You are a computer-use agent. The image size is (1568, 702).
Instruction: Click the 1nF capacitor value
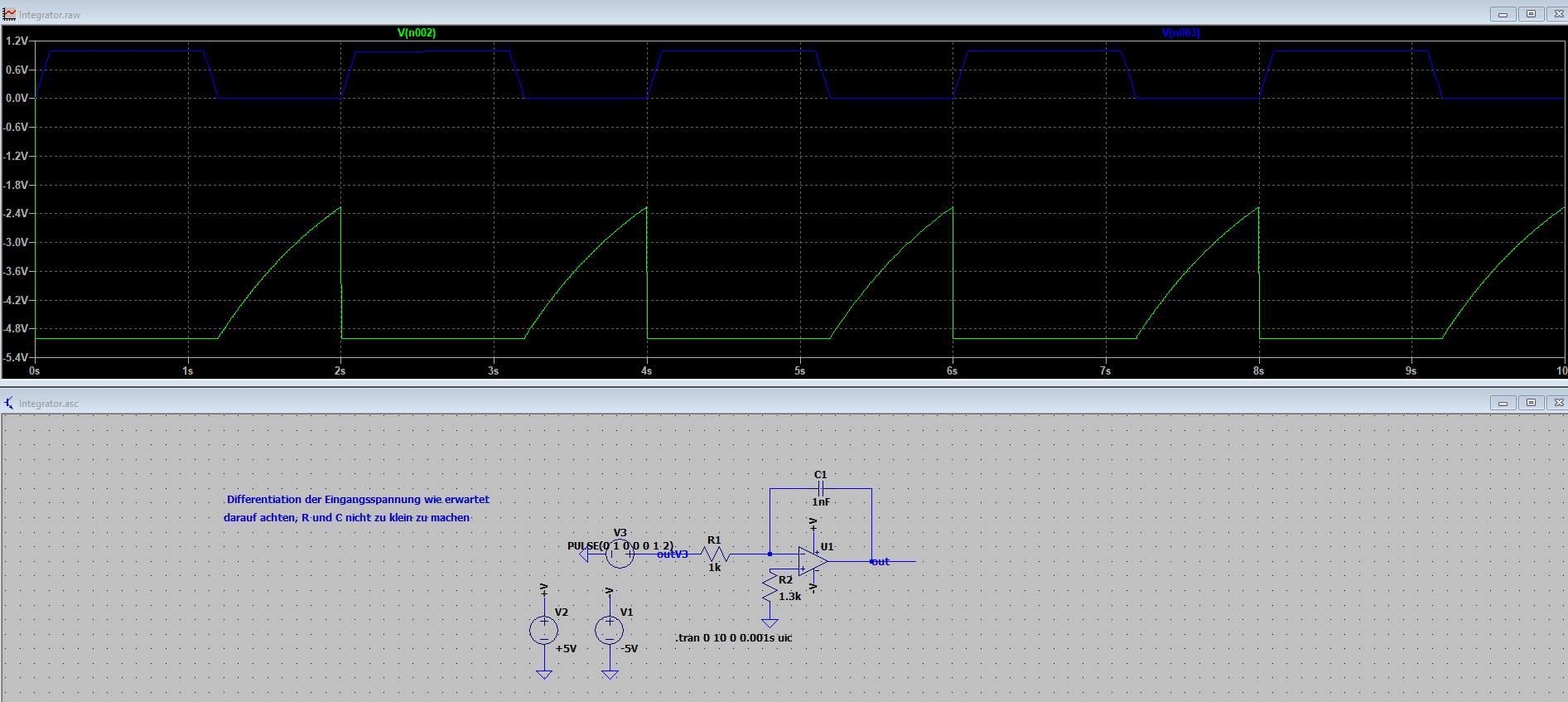[821, 502]
